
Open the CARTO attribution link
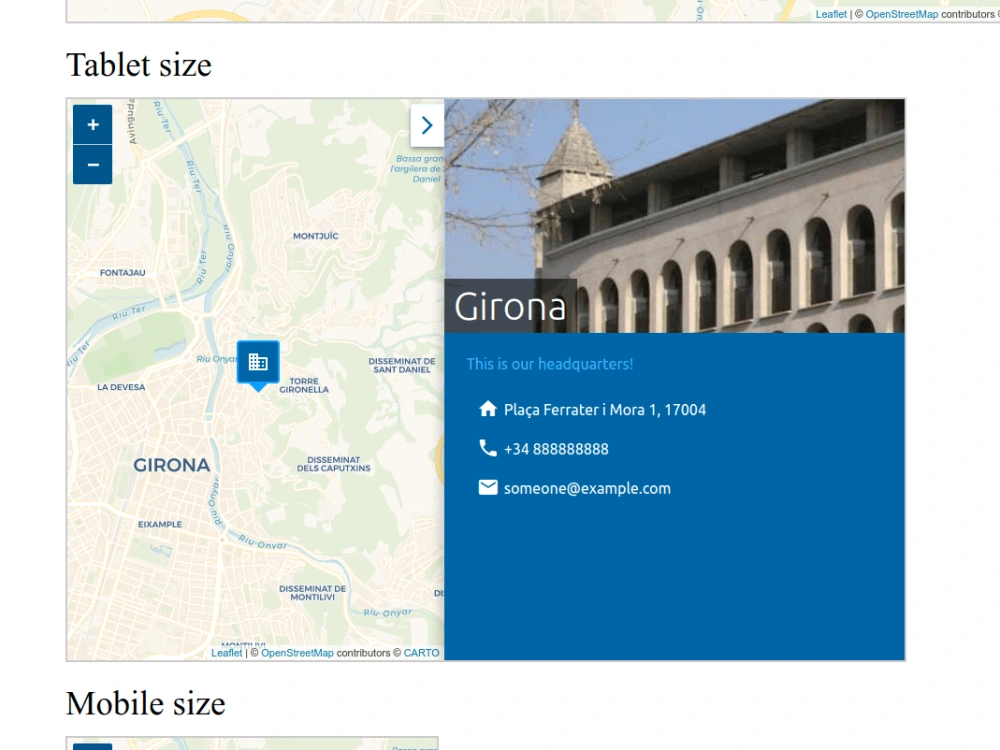(421, 653)
